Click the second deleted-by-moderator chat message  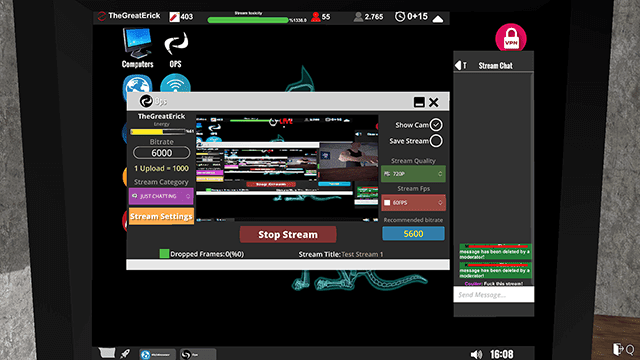(x=495, y=271)
